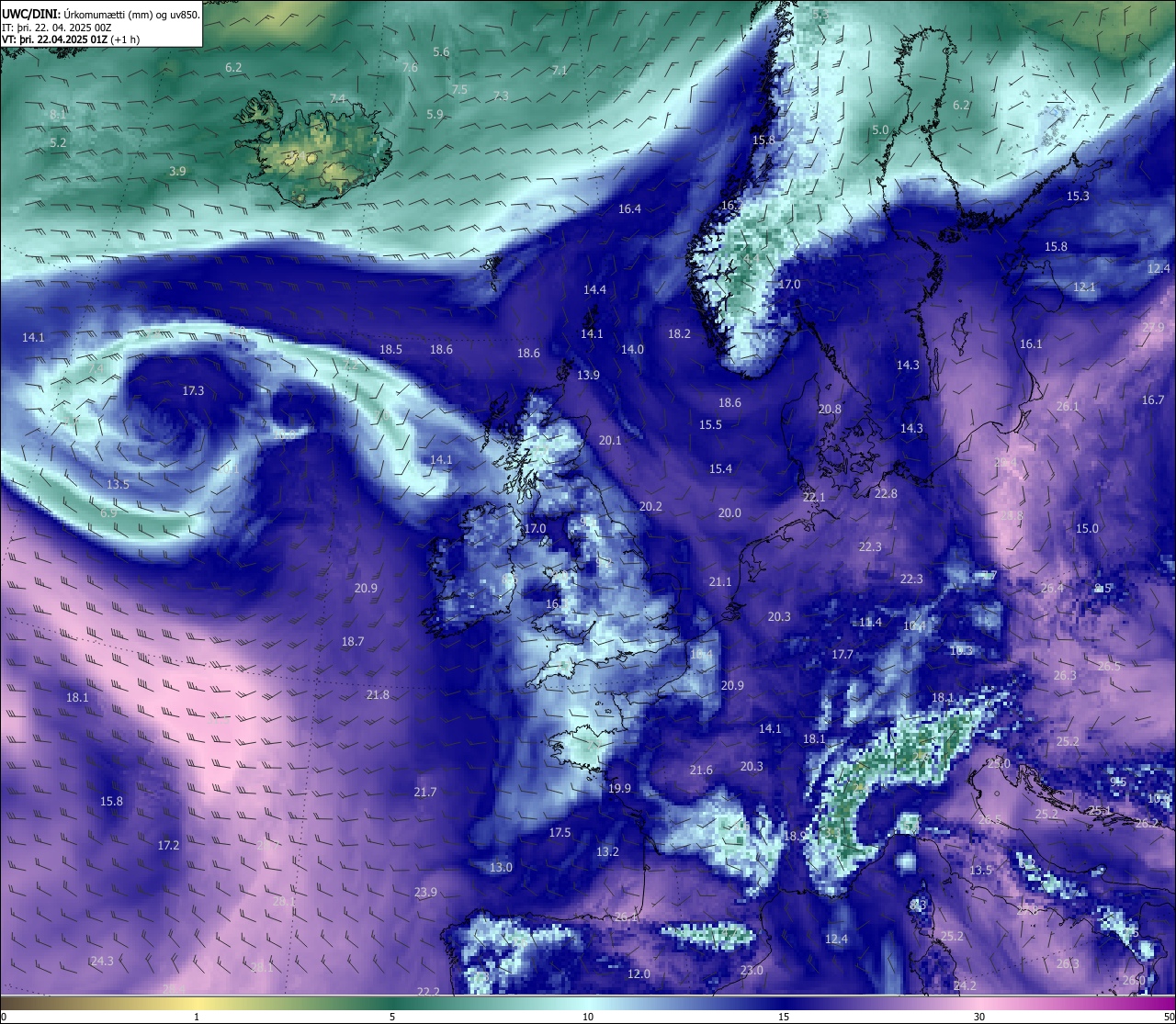
Task: Click the 16.1 value on the map
Action: coord(1031,344)
